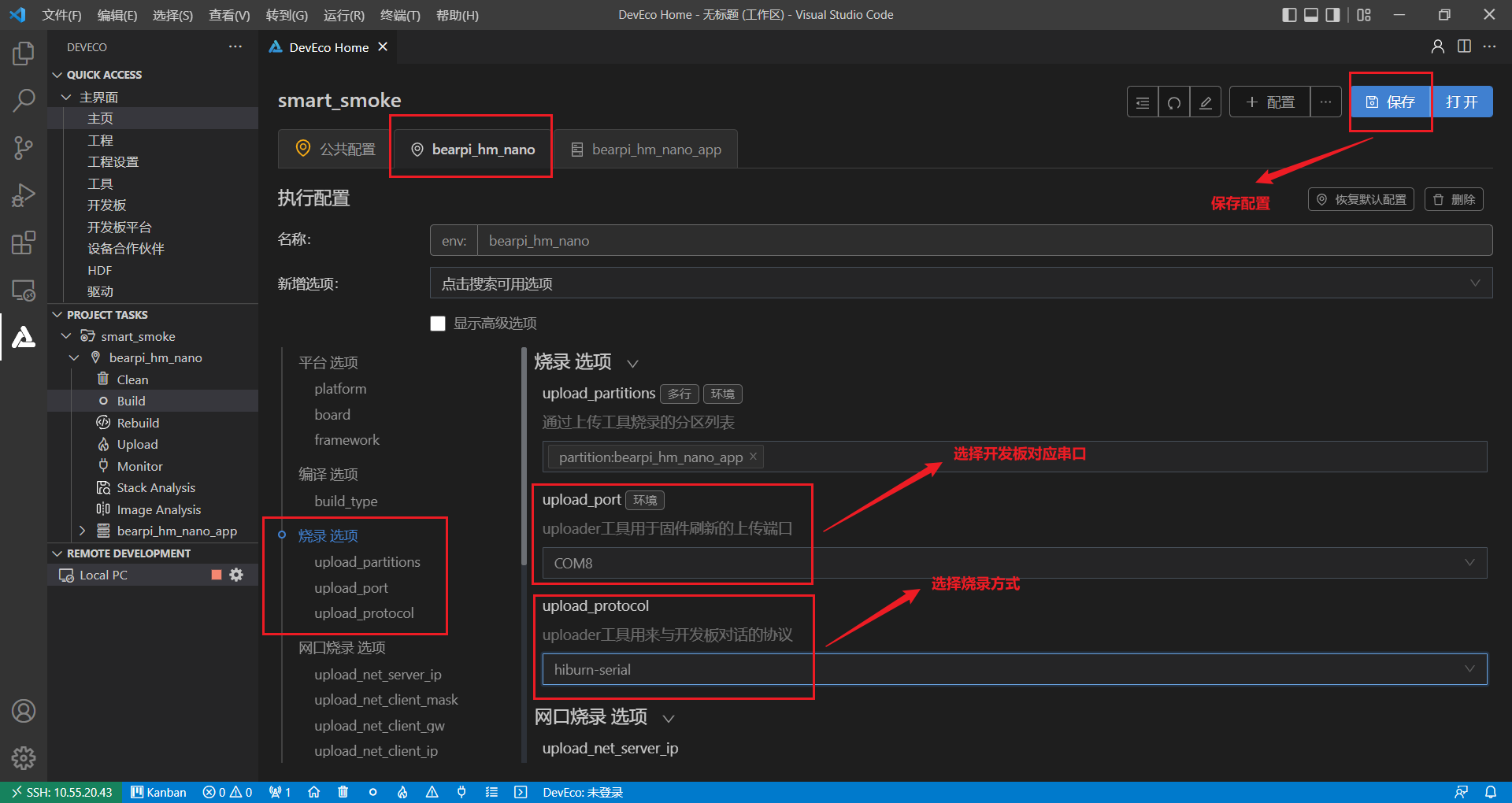
Task: Switch to the bearpi_hm_nano_app tab
Action: 646,149
